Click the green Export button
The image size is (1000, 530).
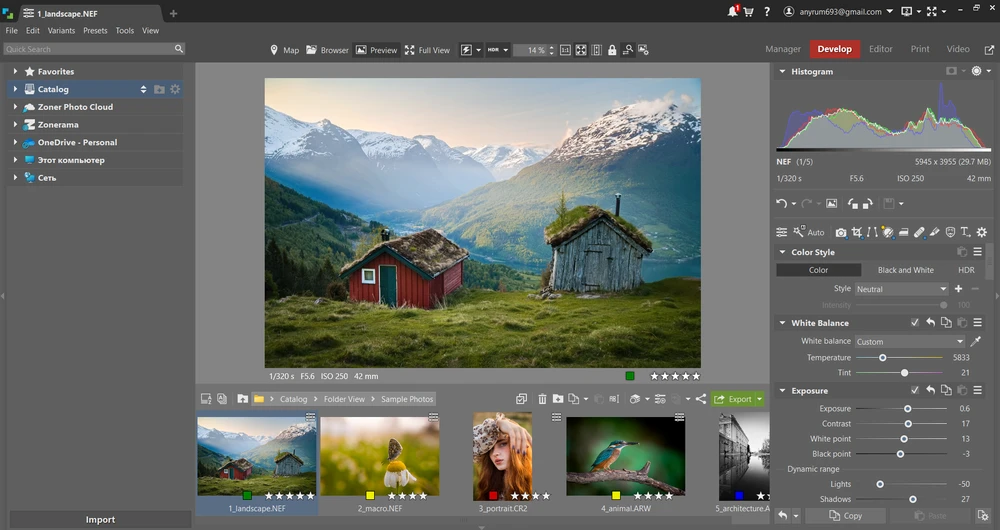[x=734, y=399]
